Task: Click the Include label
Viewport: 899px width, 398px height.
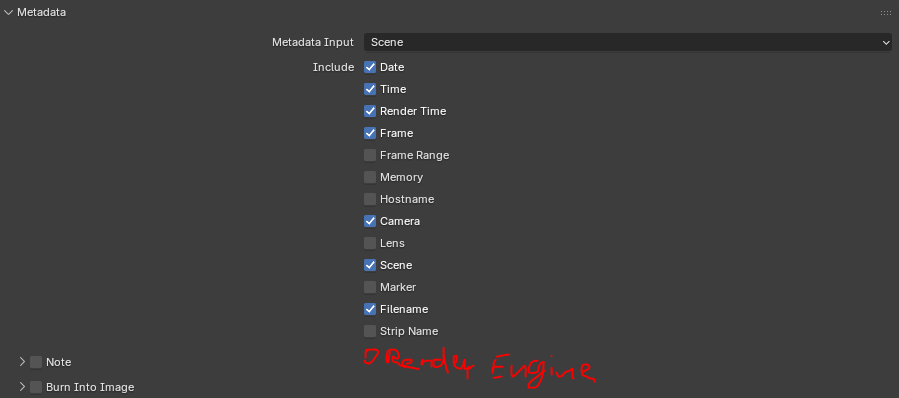Action: coord(333,67)
